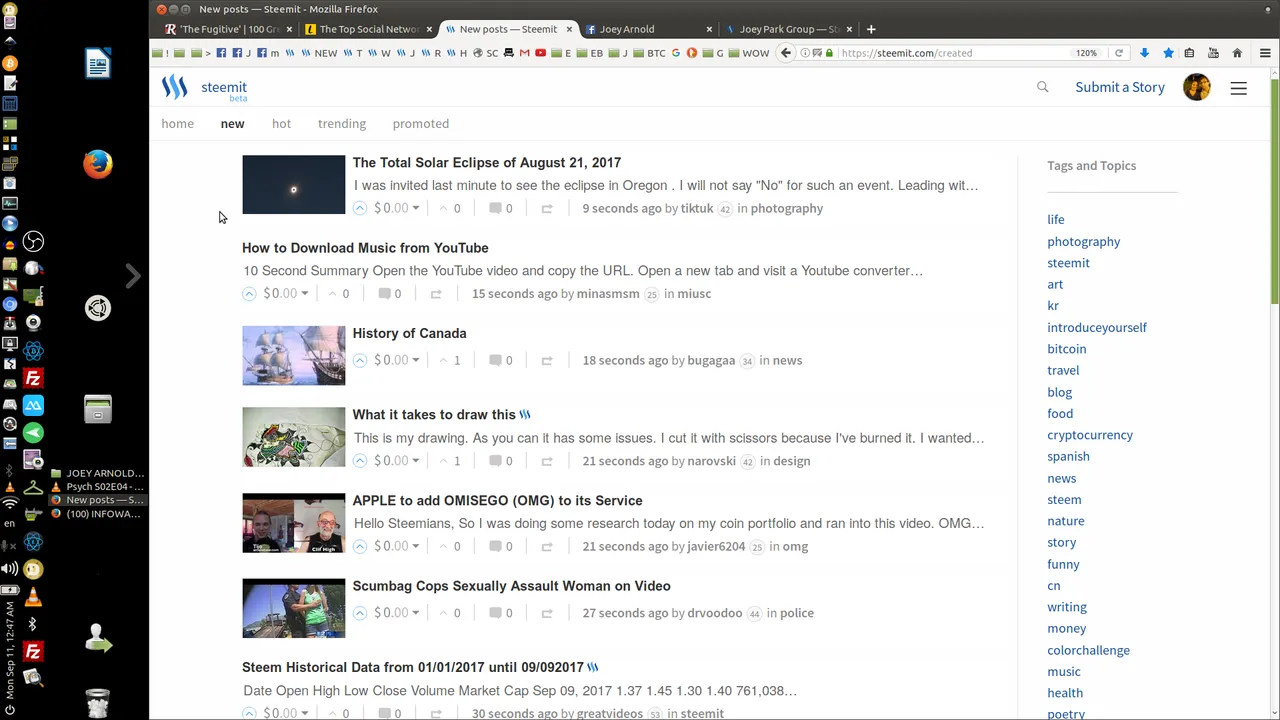This screenshot has height=720, width=1280.
Task: Open new tab with plus button
Action: (x=871, y=29)
